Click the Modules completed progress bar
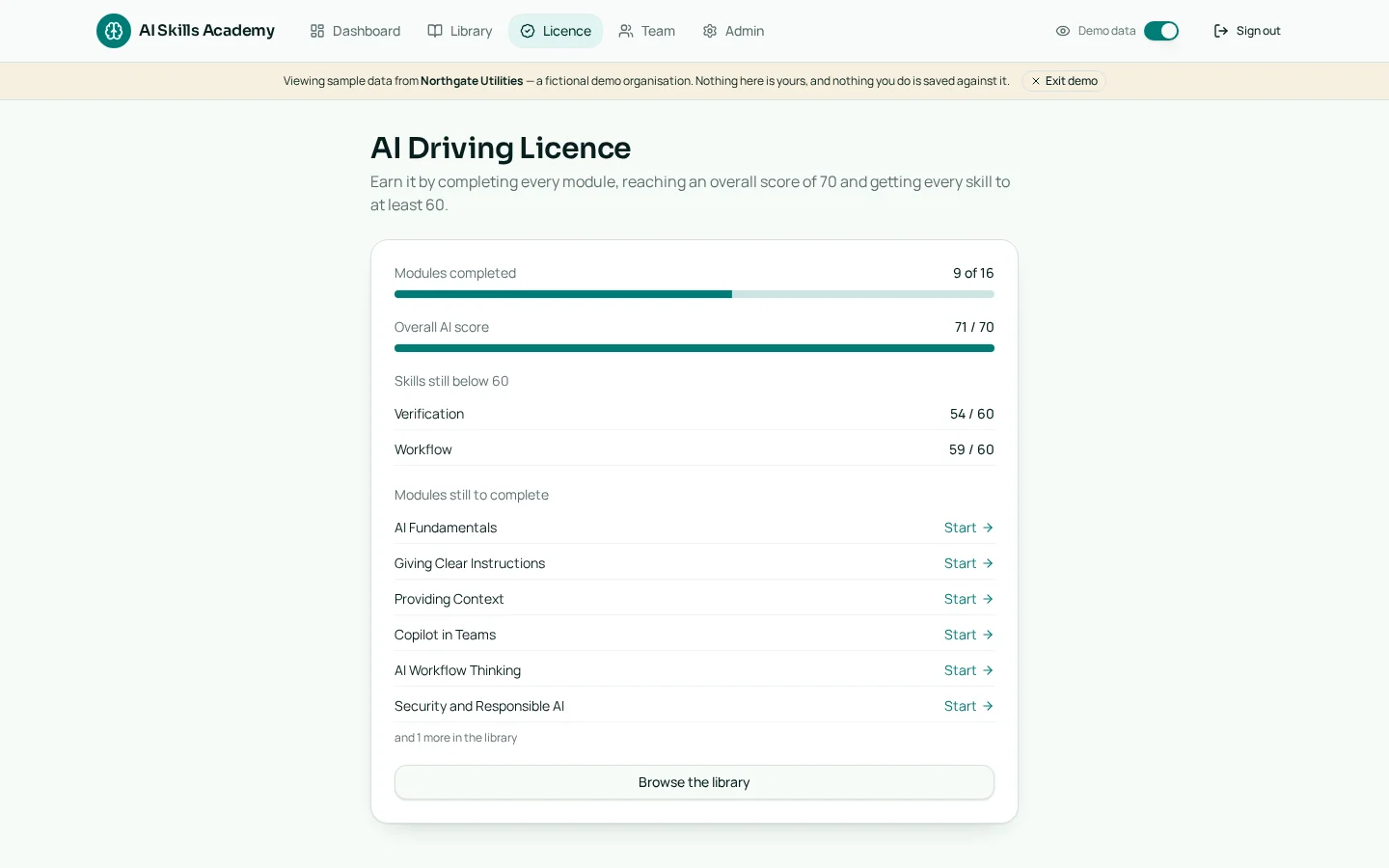The image size is (1389, 868). [x=694, y=294]
